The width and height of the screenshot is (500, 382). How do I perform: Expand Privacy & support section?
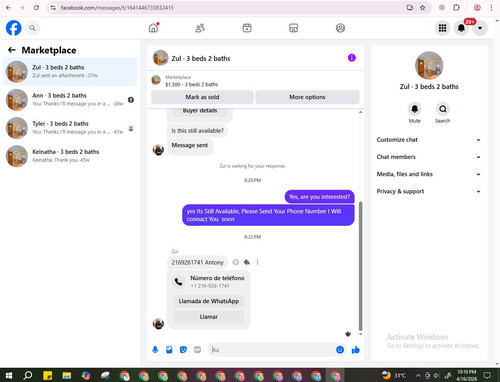tap(429, 191)
